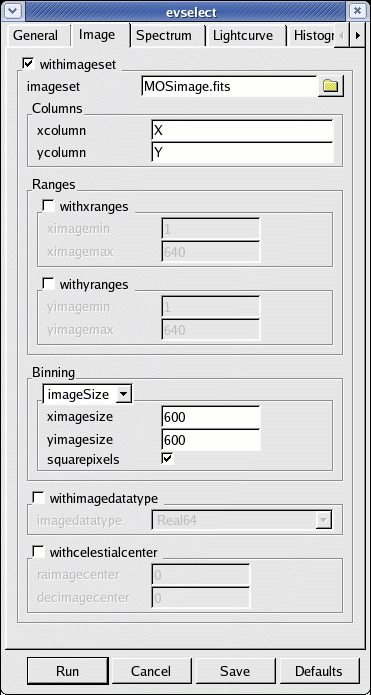
Task: Enable the withyranges checkbox
Action: pyautogui.click(x=47, y=284)
